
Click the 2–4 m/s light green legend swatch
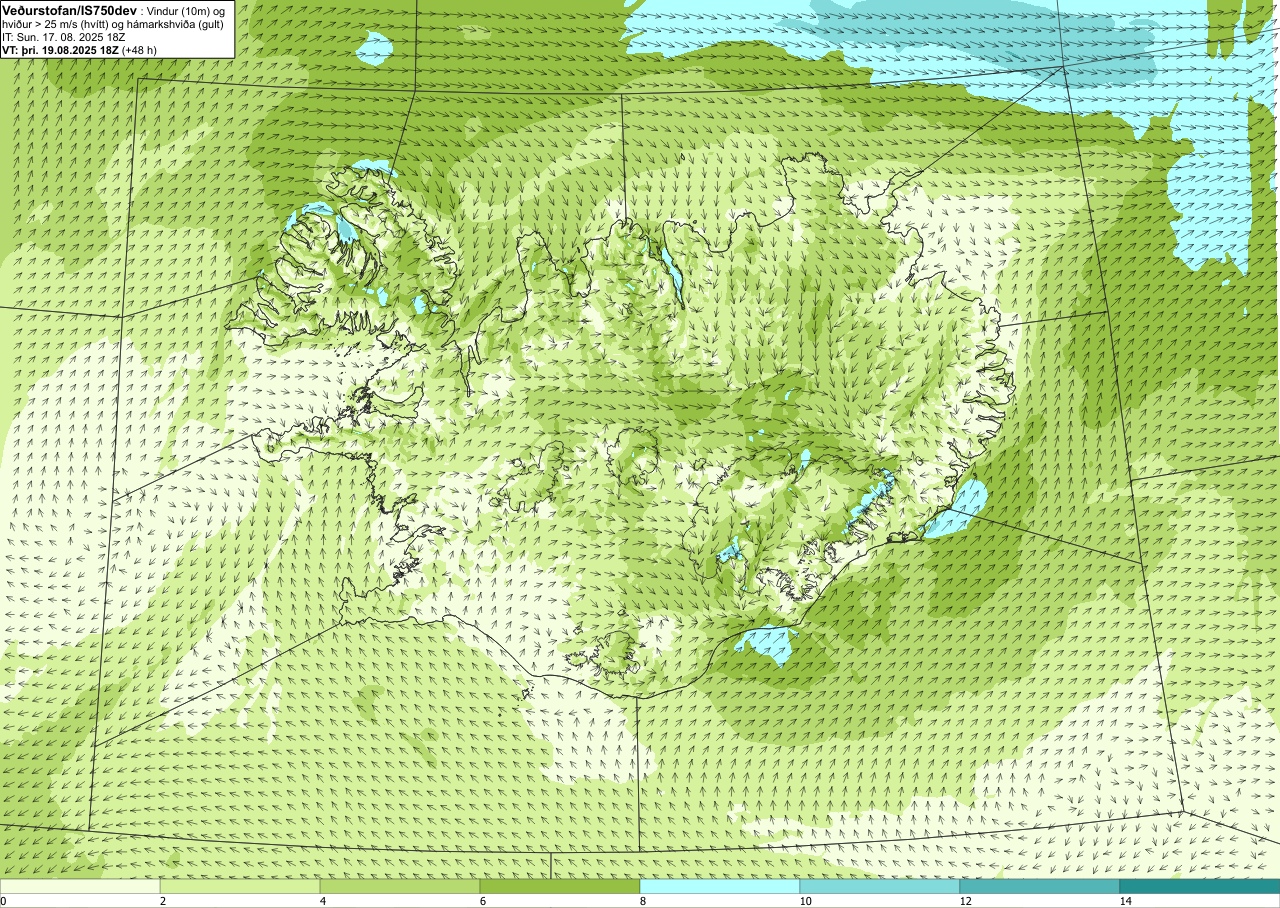tap(240, 886)
